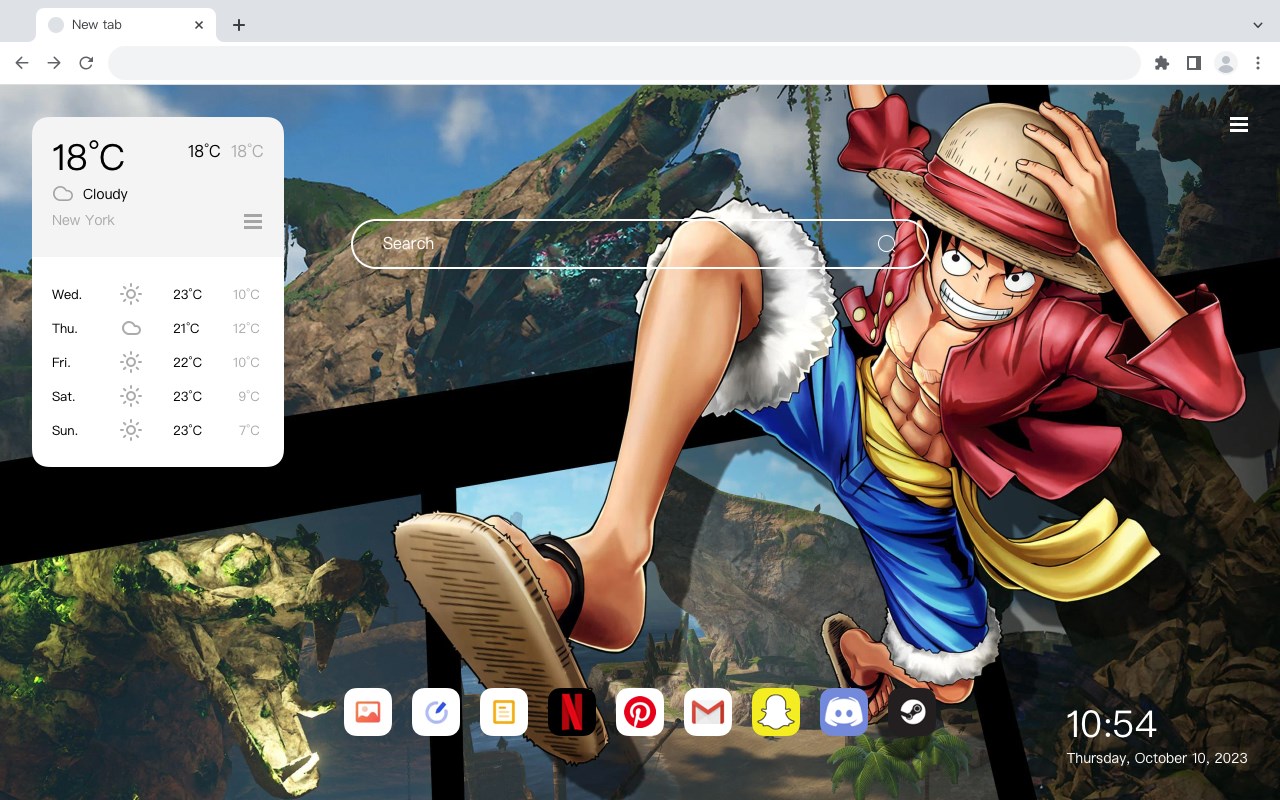Select the New tab browser tab
The width and height of the screenshot is (1280, 800).
(126, 25)
